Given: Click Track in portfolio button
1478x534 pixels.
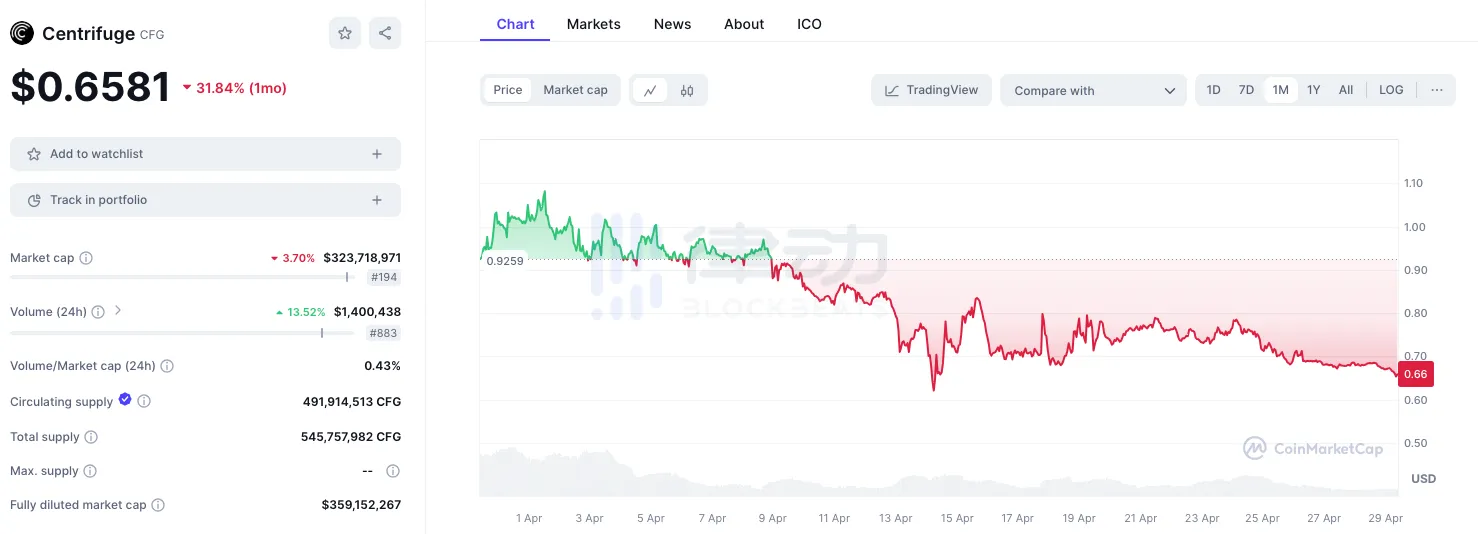Looking at the screenshot, I should pos(205,200).
